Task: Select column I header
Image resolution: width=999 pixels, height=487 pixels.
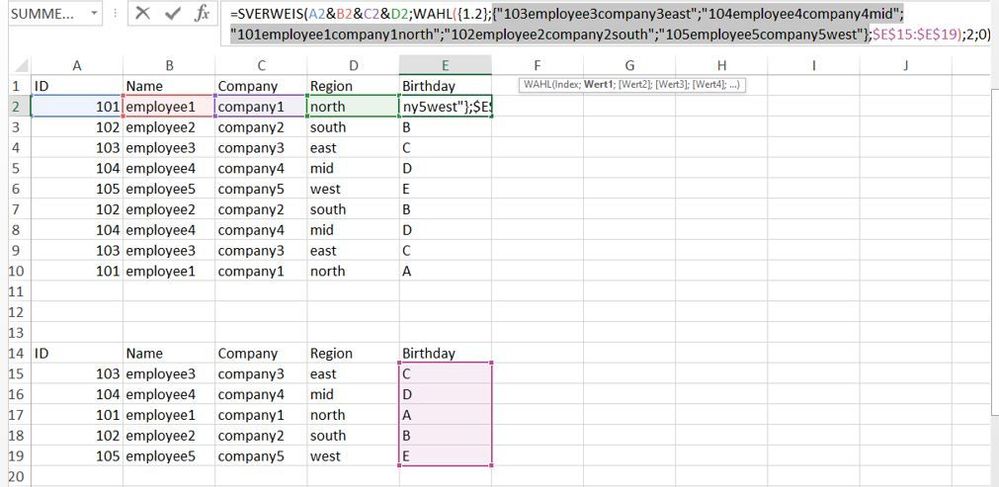Action: coord(814,65)
